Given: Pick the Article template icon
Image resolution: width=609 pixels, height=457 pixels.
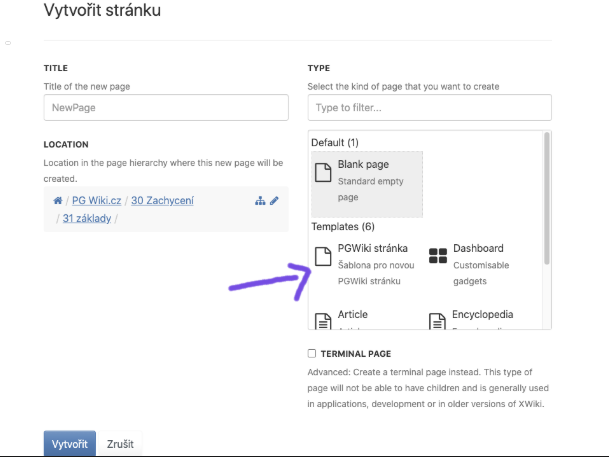Looking at the screenshot, I should pyautogui.click(x=323, y=321).
